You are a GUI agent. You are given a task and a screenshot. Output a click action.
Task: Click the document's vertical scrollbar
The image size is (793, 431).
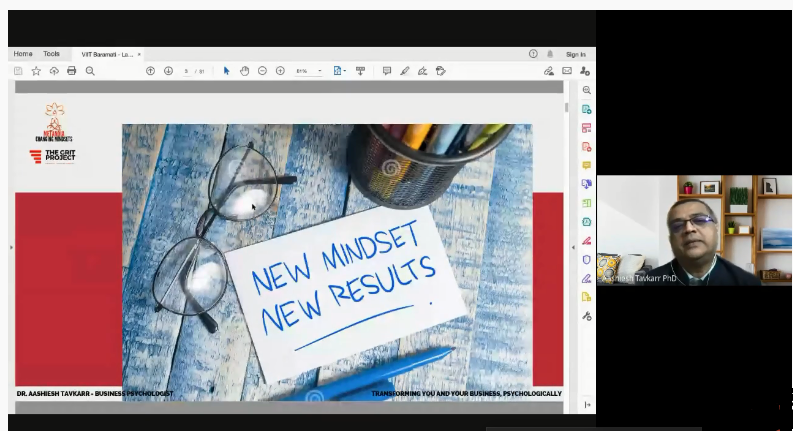(x=567, y=106)
